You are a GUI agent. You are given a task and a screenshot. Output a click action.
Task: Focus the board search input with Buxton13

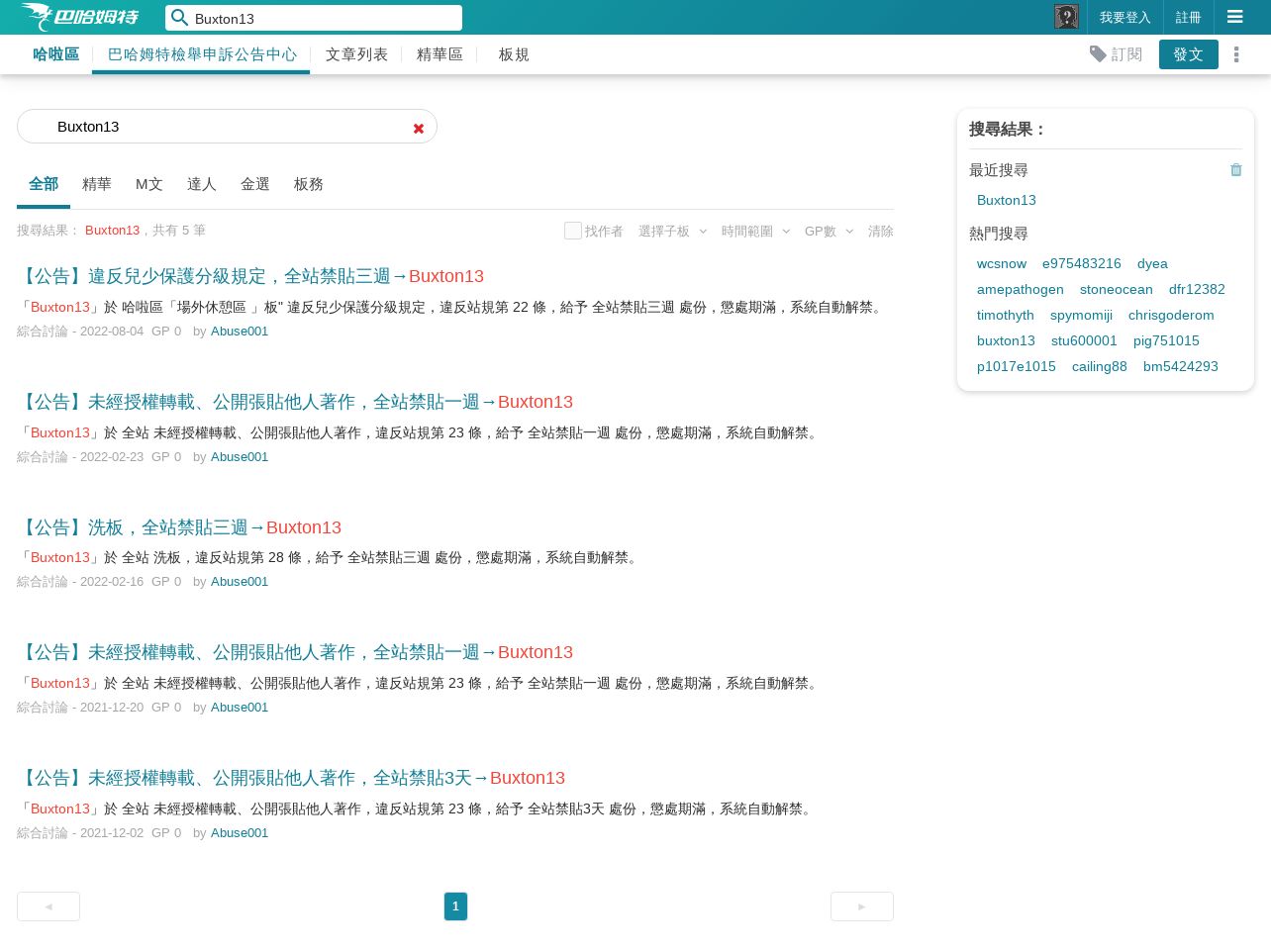pos(227,127)
